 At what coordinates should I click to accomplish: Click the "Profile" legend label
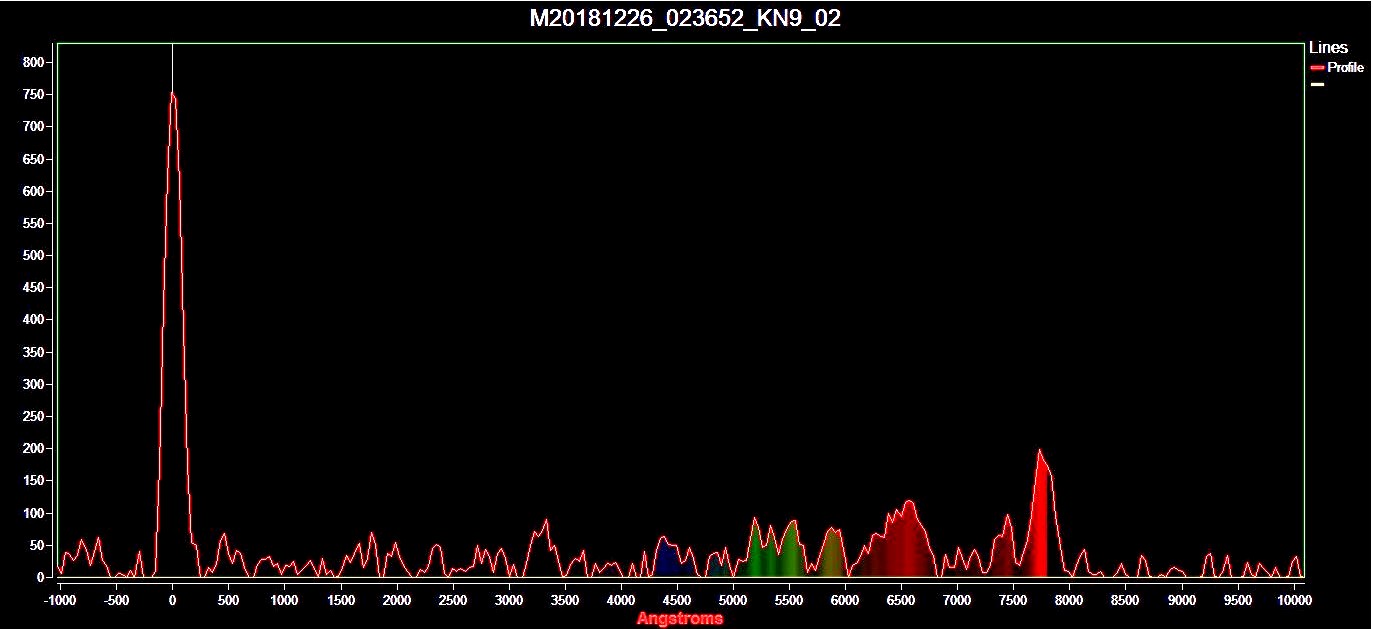[x=1345, y=68]
